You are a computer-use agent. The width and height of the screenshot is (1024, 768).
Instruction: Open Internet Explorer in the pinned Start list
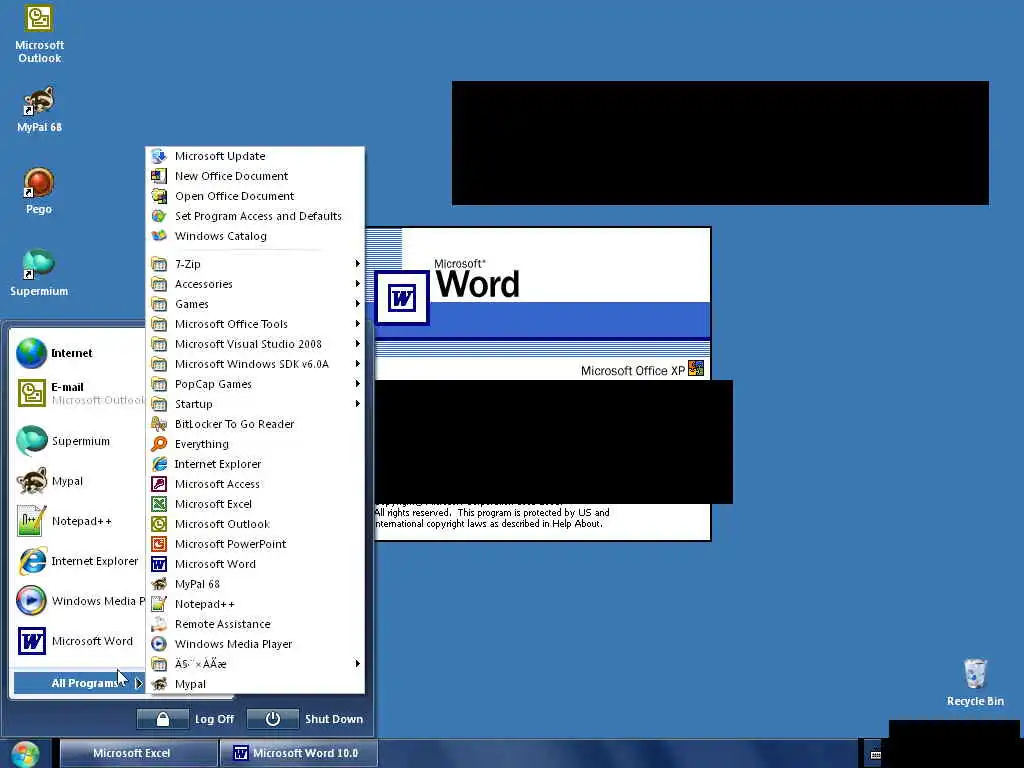tap(78, 561)
